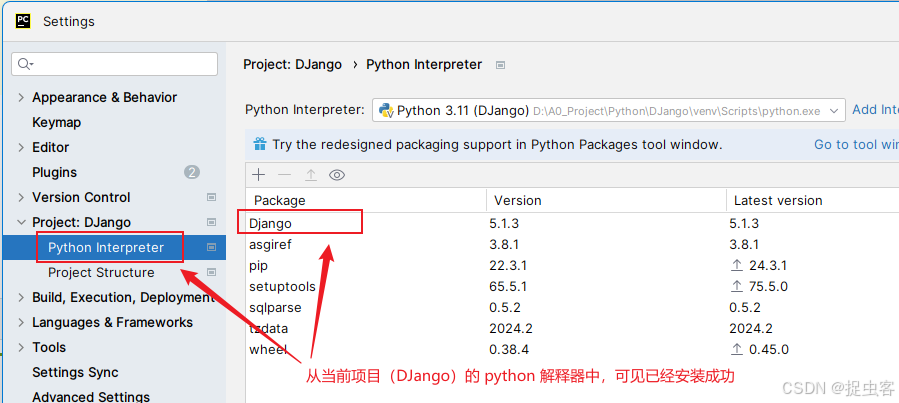Click the install package plus icon
The image size is (899, 403).
click(x=259, y=175)
